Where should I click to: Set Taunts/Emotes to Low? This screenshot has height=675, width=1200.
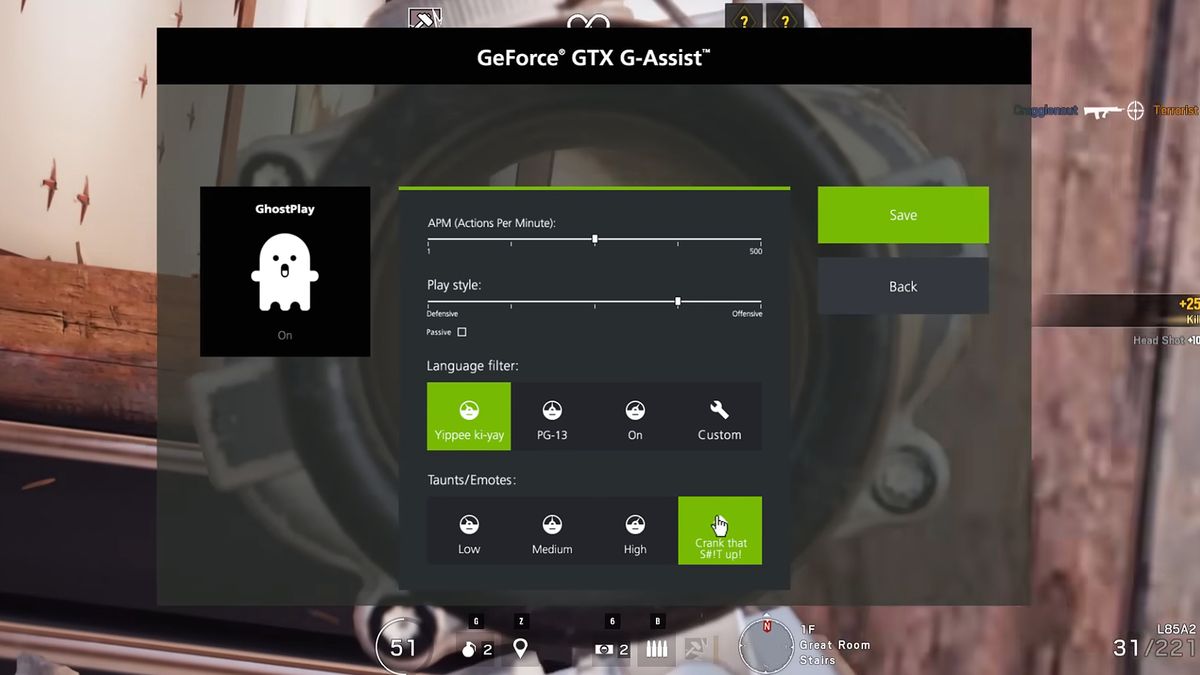point(469,530)
